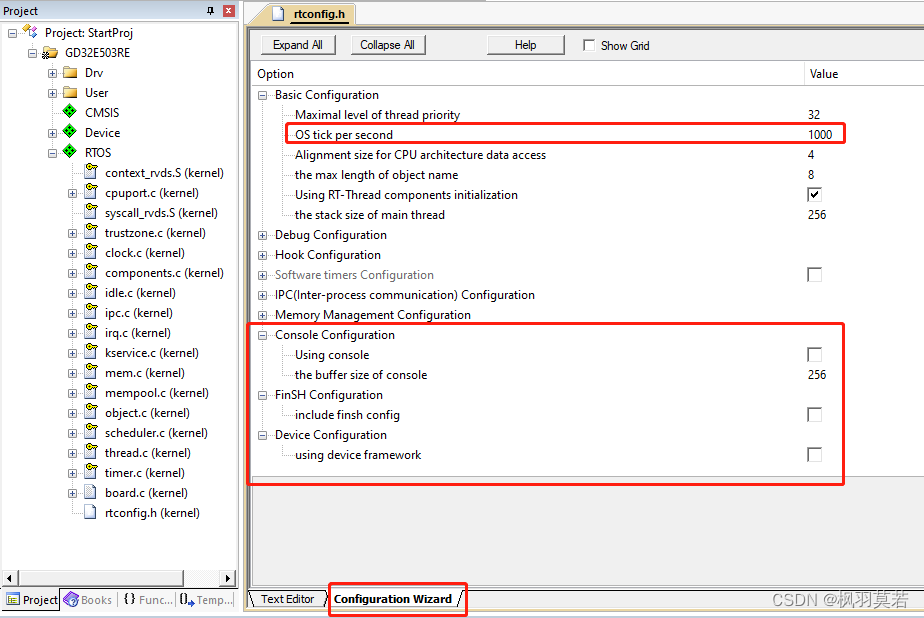
Task: Enable the using device framework checkbox
Action: coord(814,455)
